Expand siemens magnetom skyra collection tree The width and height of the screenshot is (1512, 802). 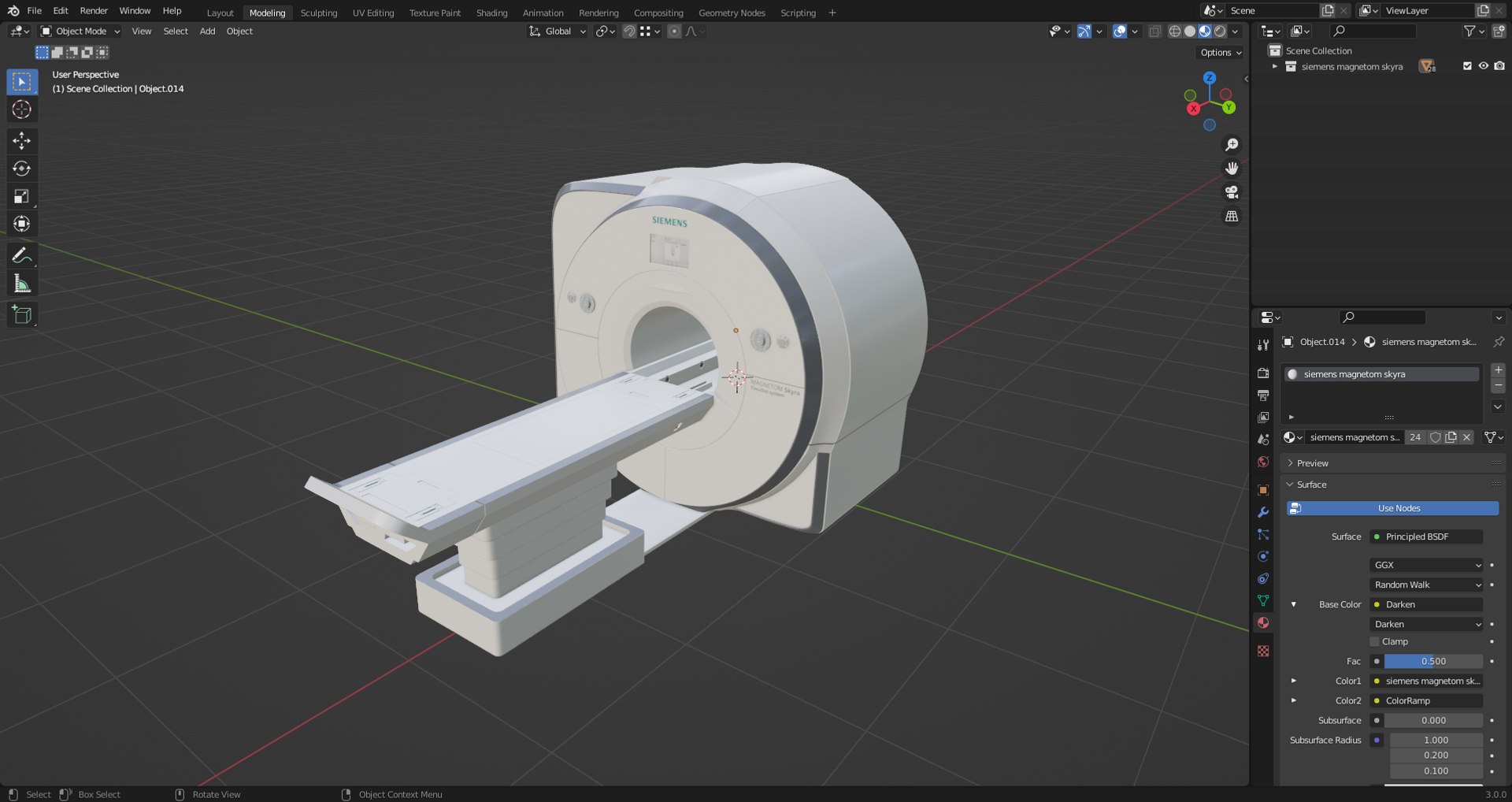(x=1275, y=67)
